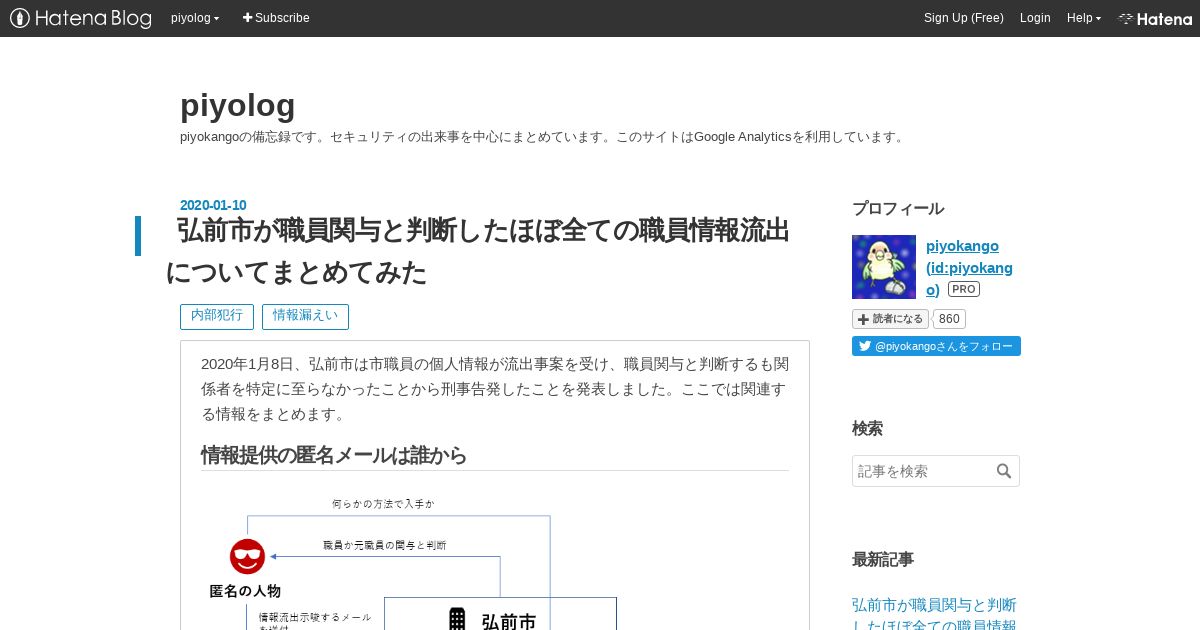1200x630 pixels.
Task: Click the 2020-01-10 date link
Action: pyautogui.click(x=213, y=205)
